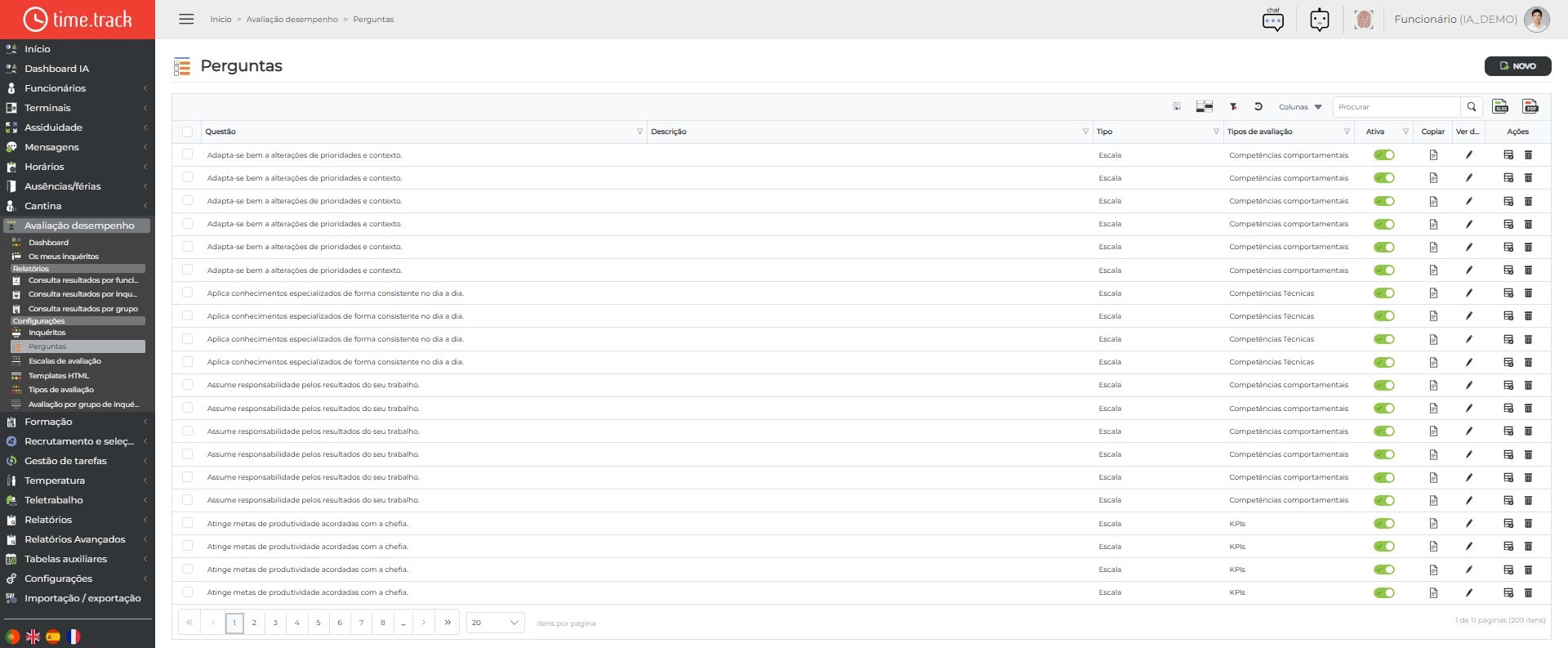Toggle Ativa switch on the topmost table row
Image resolution: width=1568 pixels, height=648 pixels.
[1384, 155]
